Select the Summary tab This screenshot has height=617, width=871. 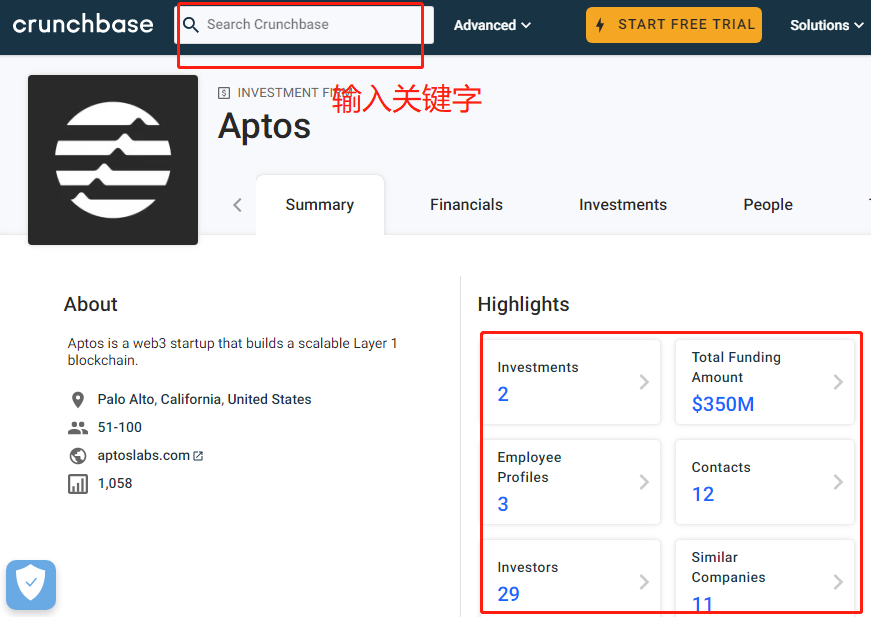point(320,205)
